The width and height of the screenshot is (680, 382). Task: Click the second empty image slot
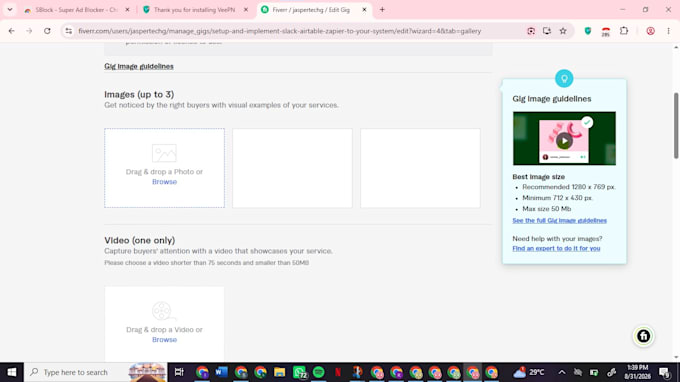(292, 168)
